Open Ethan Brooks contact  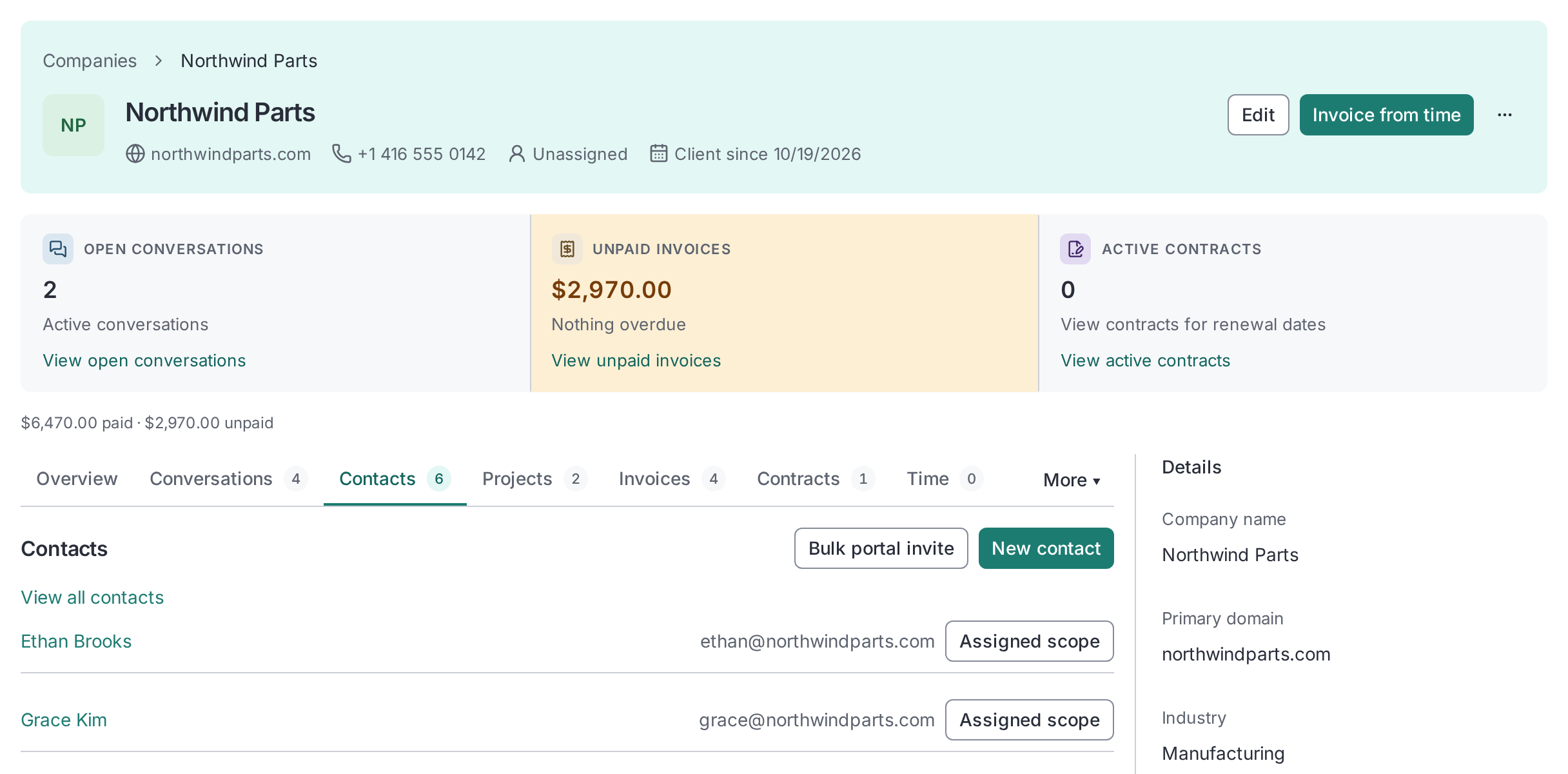pos(76,641)
